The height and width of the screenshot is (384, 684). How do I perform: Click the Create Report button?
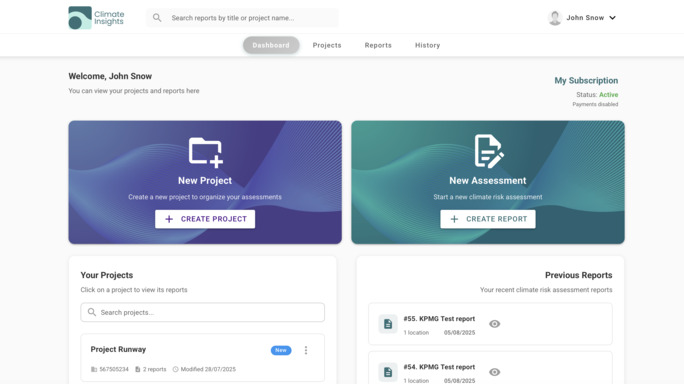pyautogui.click(x=488, y=219)
